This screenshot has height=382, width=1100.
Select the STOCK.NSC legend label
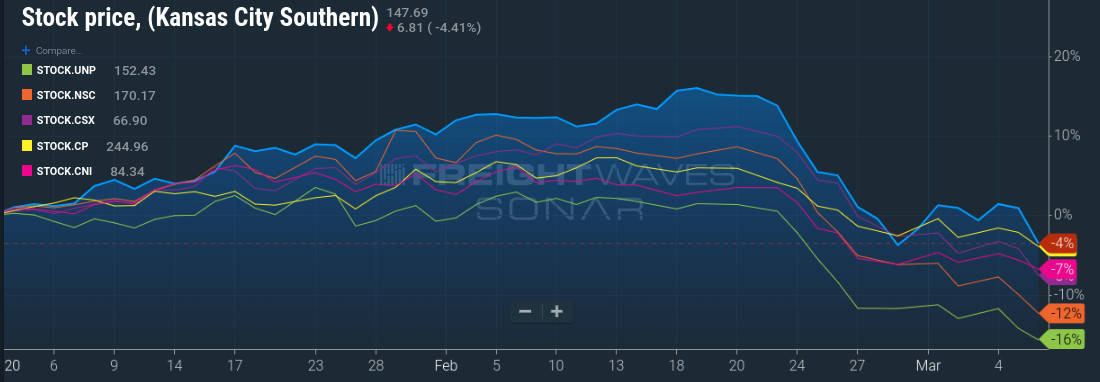coord(66,95)
